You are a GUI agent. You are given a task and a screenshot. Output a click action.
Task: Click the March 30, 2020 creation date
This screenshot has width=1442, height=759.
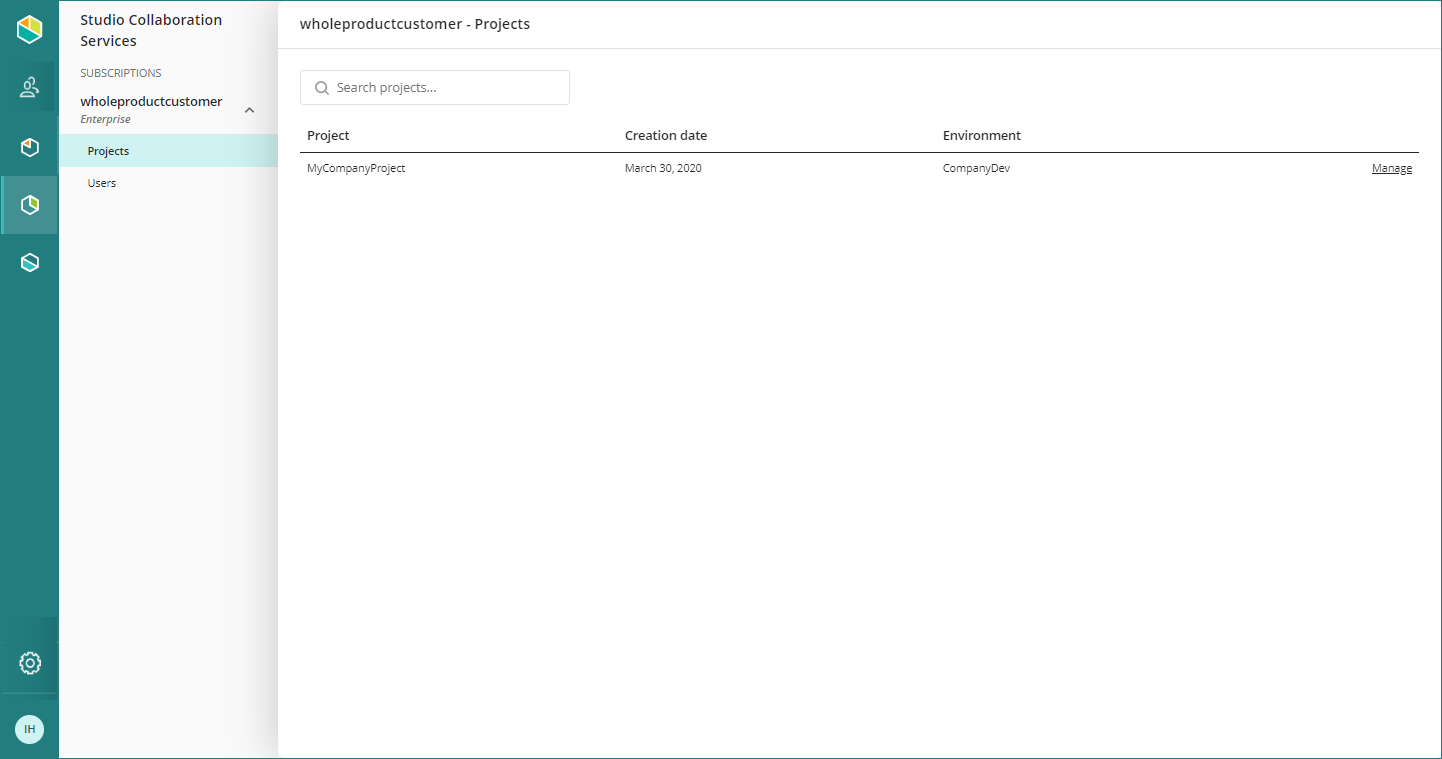pos(663,168)
